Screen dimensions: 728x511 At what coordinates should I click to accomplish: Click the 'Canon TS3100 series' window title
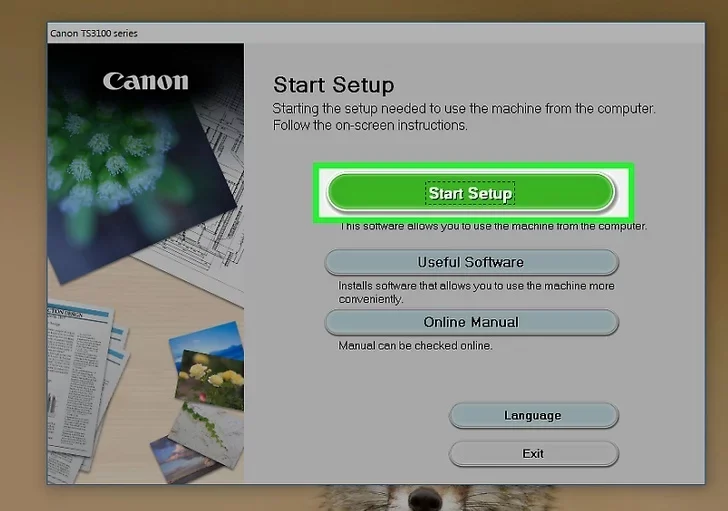point(94,33)
